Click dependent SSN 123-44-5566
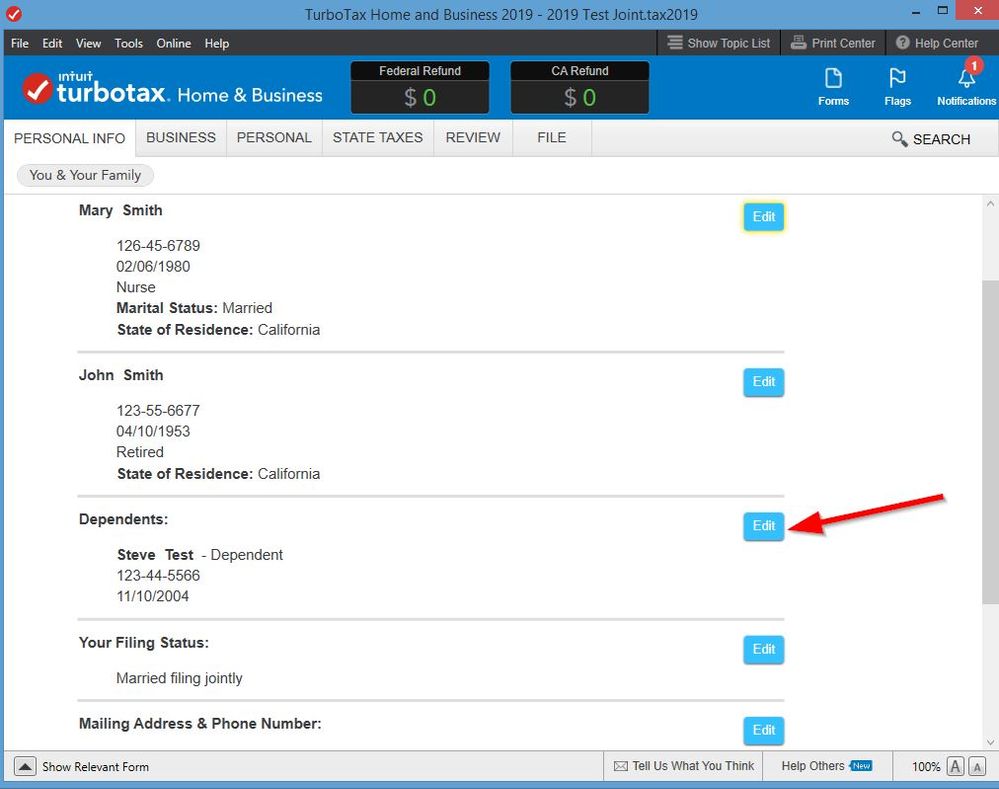The height and width of the screenshot is (789, 999). click(x=158, y=575)
